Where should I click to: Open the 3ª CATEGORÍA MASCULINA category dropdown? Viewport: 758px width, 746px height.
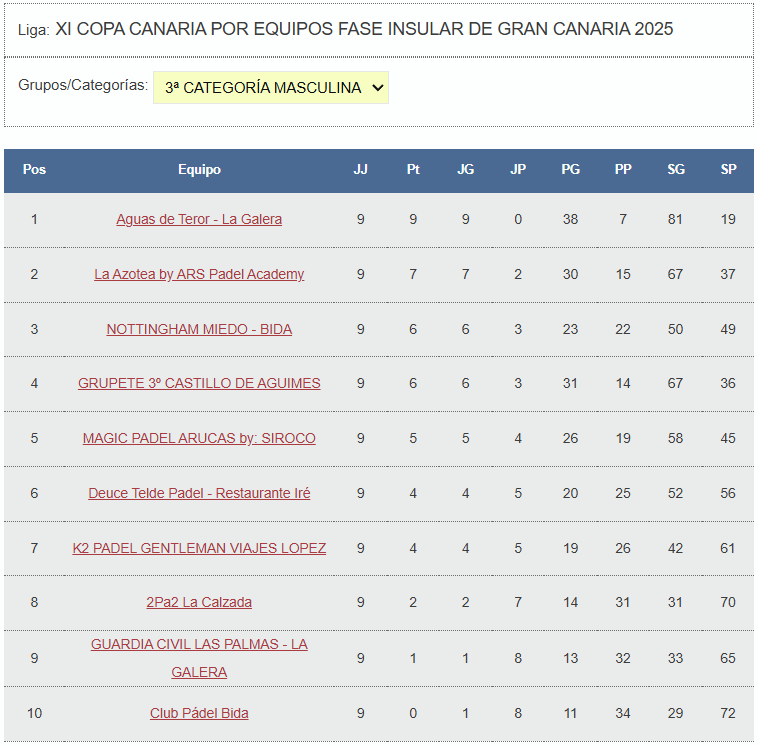(270, 88)
